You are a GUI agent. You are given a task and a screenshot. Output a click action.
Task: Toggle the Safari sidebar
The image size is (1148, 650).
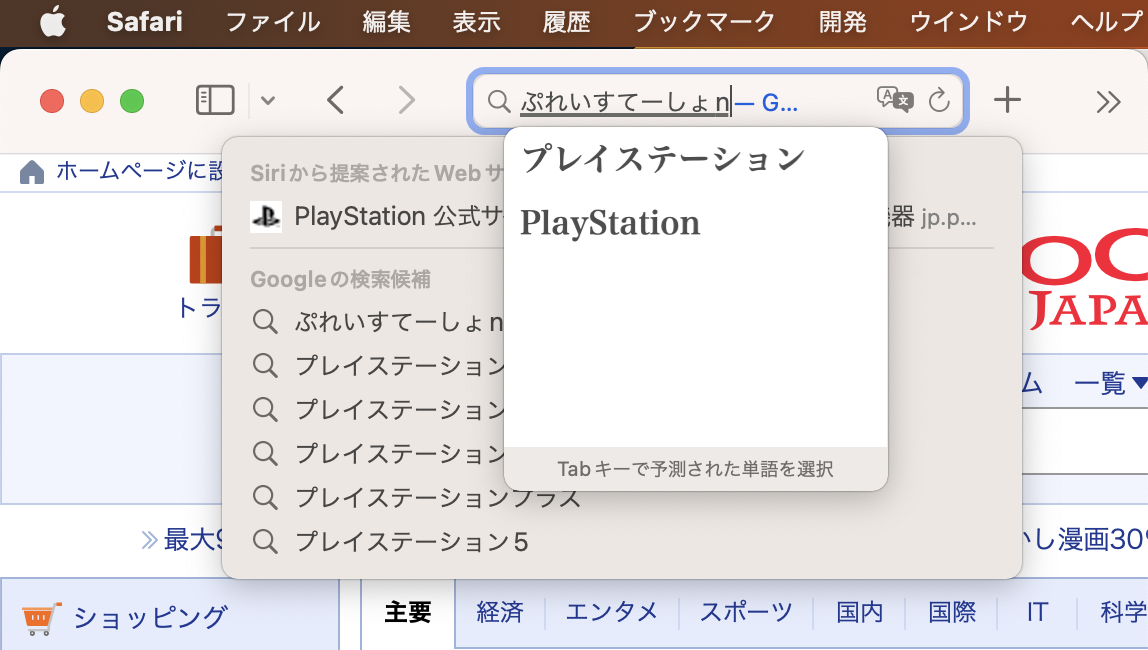click(215, 100)
